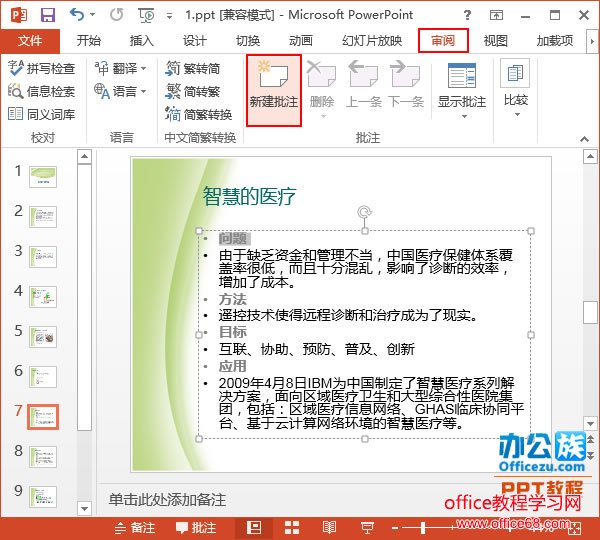This screenshot has width=600, height=540.
Task: Collapse the ribbon with the up chevron
Action: pos(585,139)
